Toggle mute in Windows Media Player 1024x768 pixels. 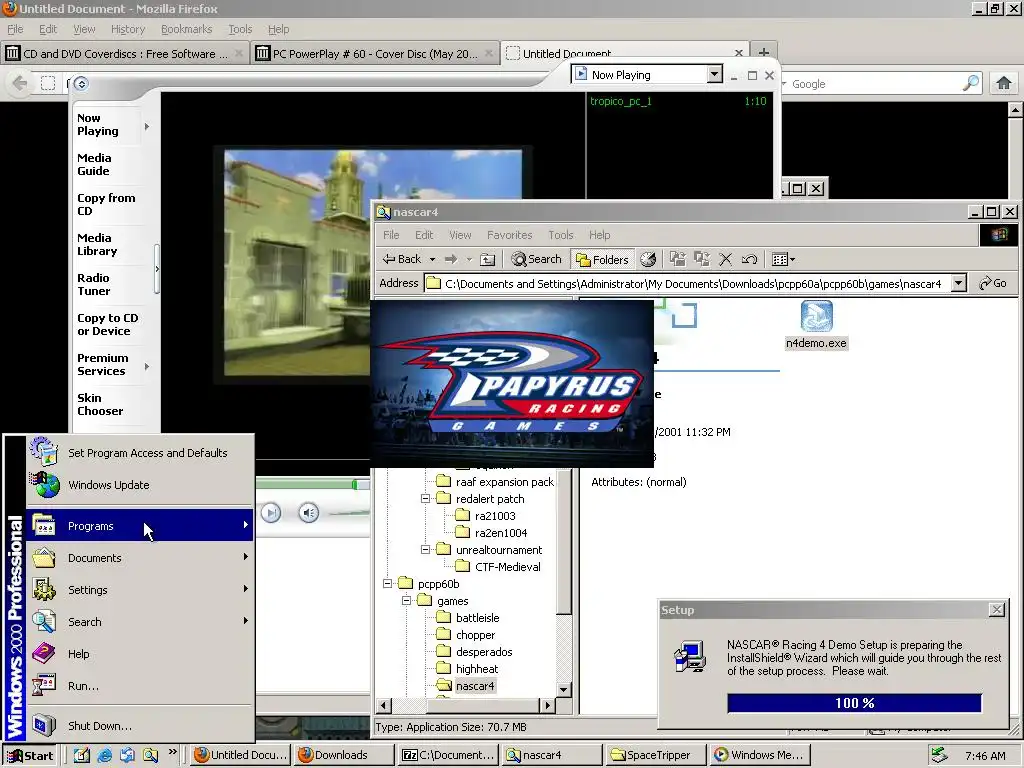point(309,513)
